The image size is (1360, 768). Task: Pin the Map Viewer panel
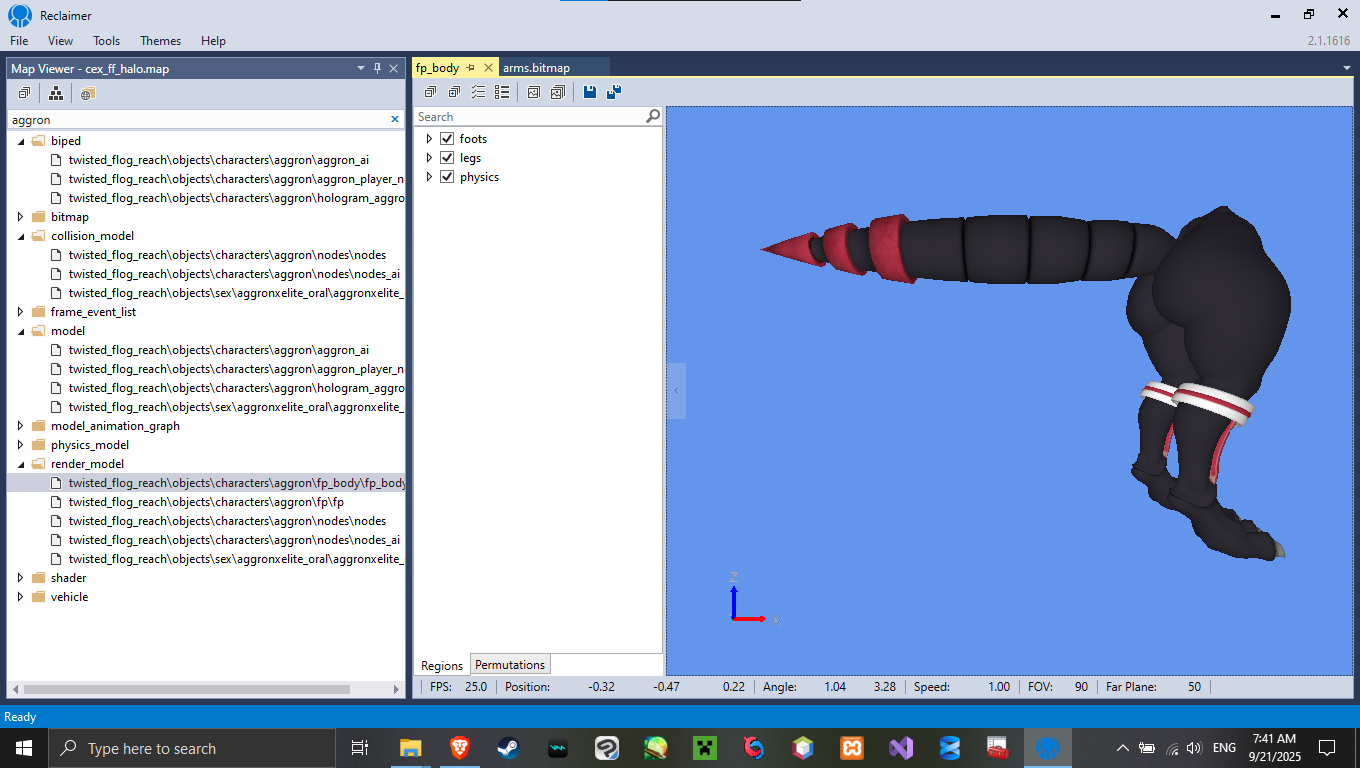coord(377,68)
